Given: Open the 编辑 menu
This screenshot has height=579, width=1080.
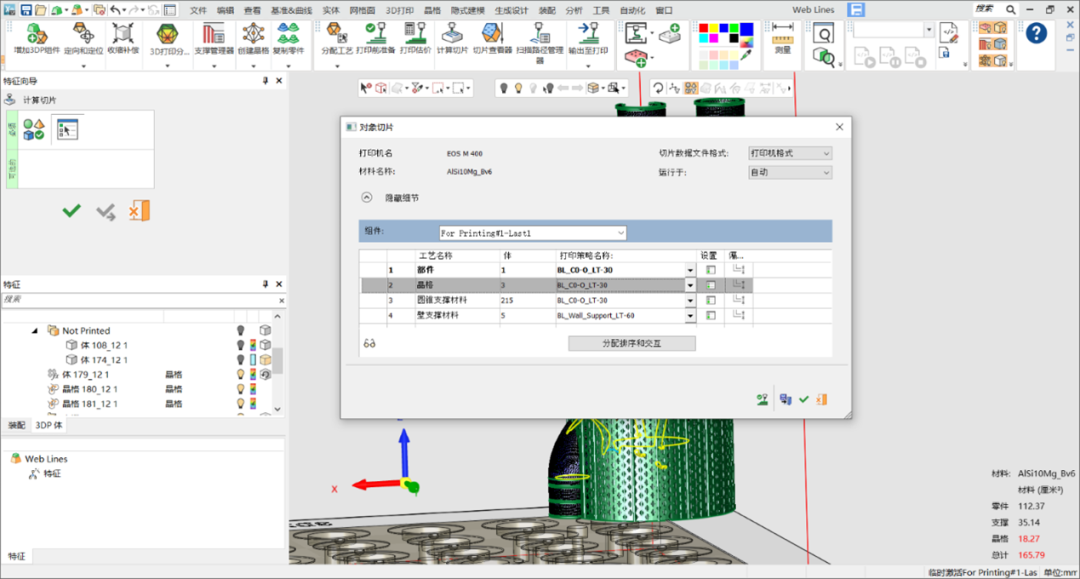Looking at the screenshot, I should [x=225, y=10].
